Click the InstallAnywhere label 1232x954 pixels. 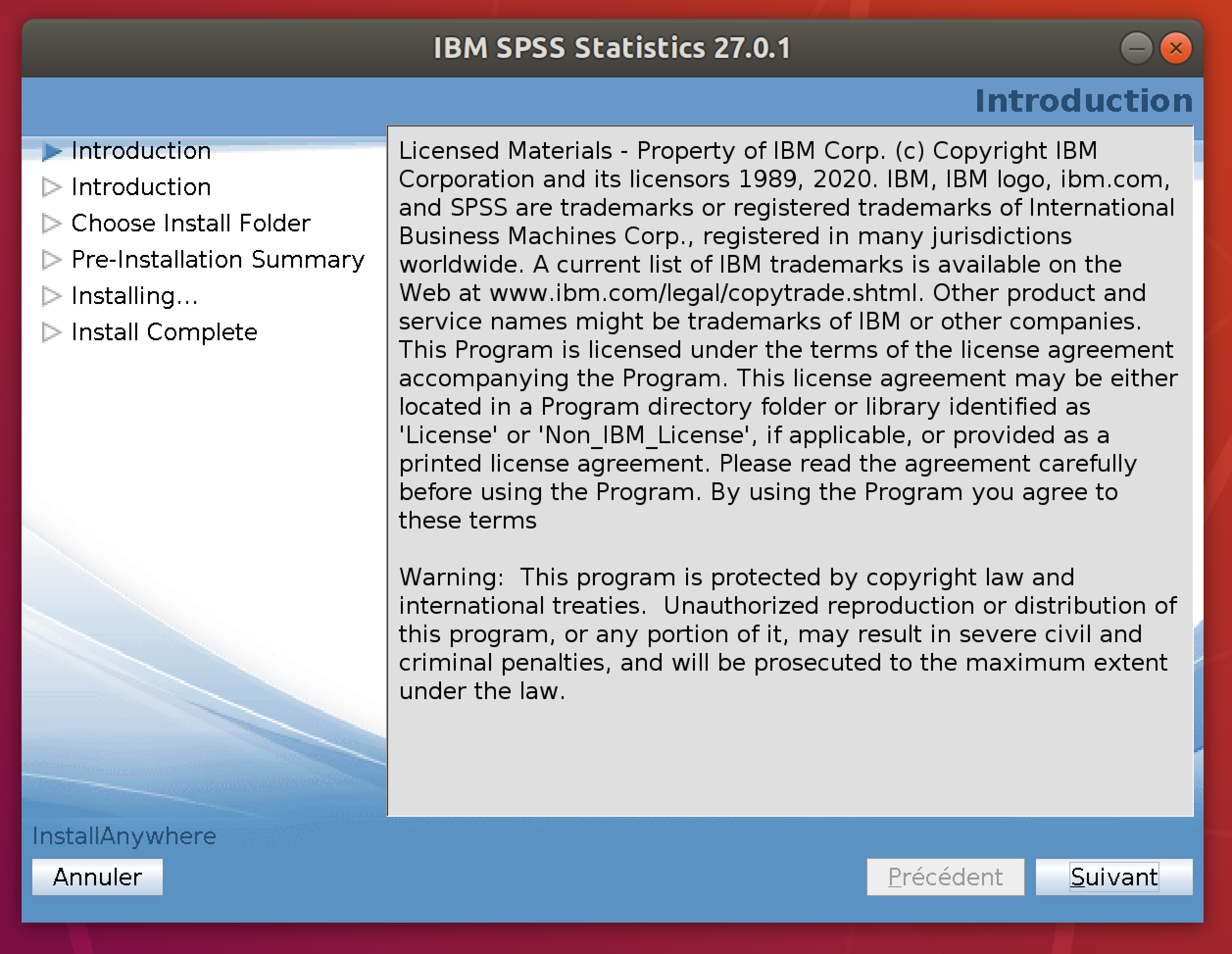pos(124,836)
